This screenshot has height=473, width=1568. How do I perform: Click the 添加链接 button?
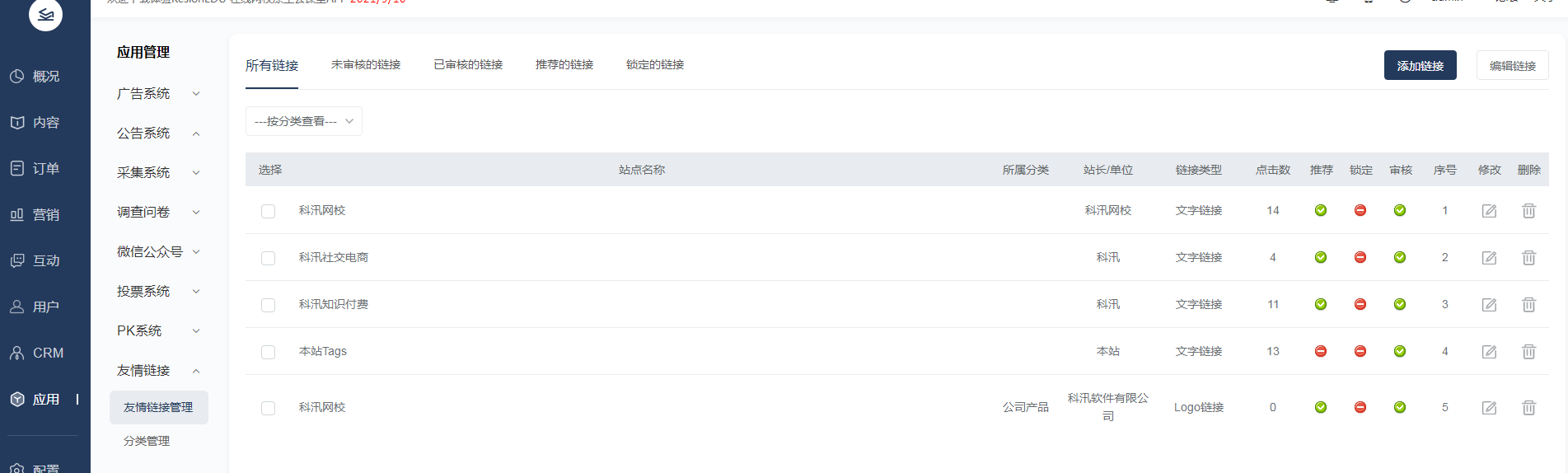tap(1420, 66)
